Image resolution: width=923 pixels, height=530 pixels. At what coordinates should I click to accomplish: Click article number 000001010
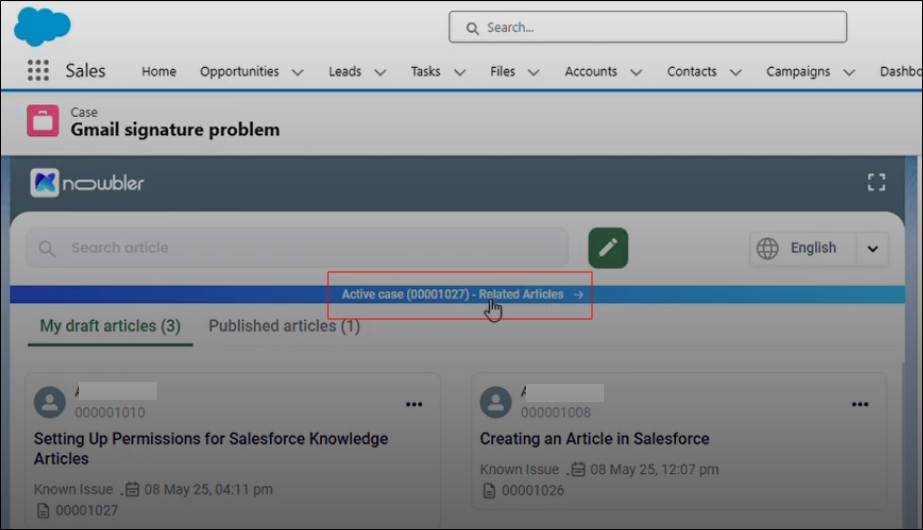pyautogui.click(x=110, y=413)
